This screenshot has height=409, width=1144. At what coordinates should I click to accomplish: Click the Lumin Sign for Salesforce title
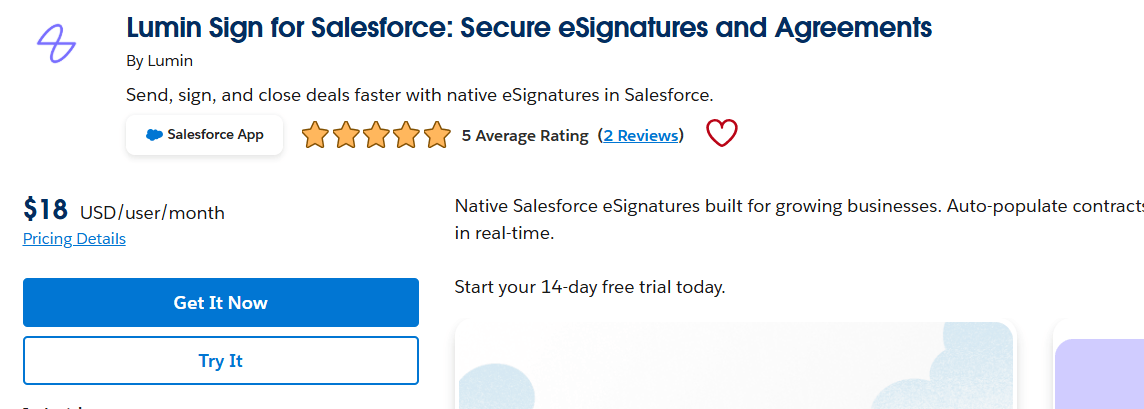click(529, 28)
